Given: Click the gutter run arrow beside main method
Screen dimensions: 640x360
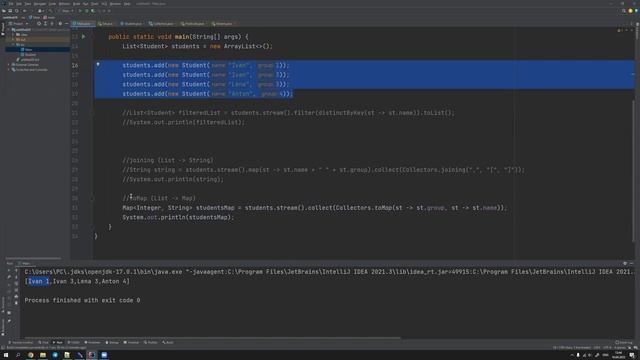Looking at the screenshot, I should click(84, 36).
